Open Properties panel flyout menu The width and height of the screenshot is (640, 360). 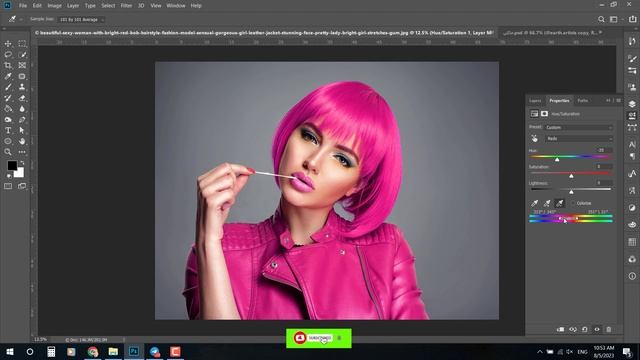click(619, 100)
